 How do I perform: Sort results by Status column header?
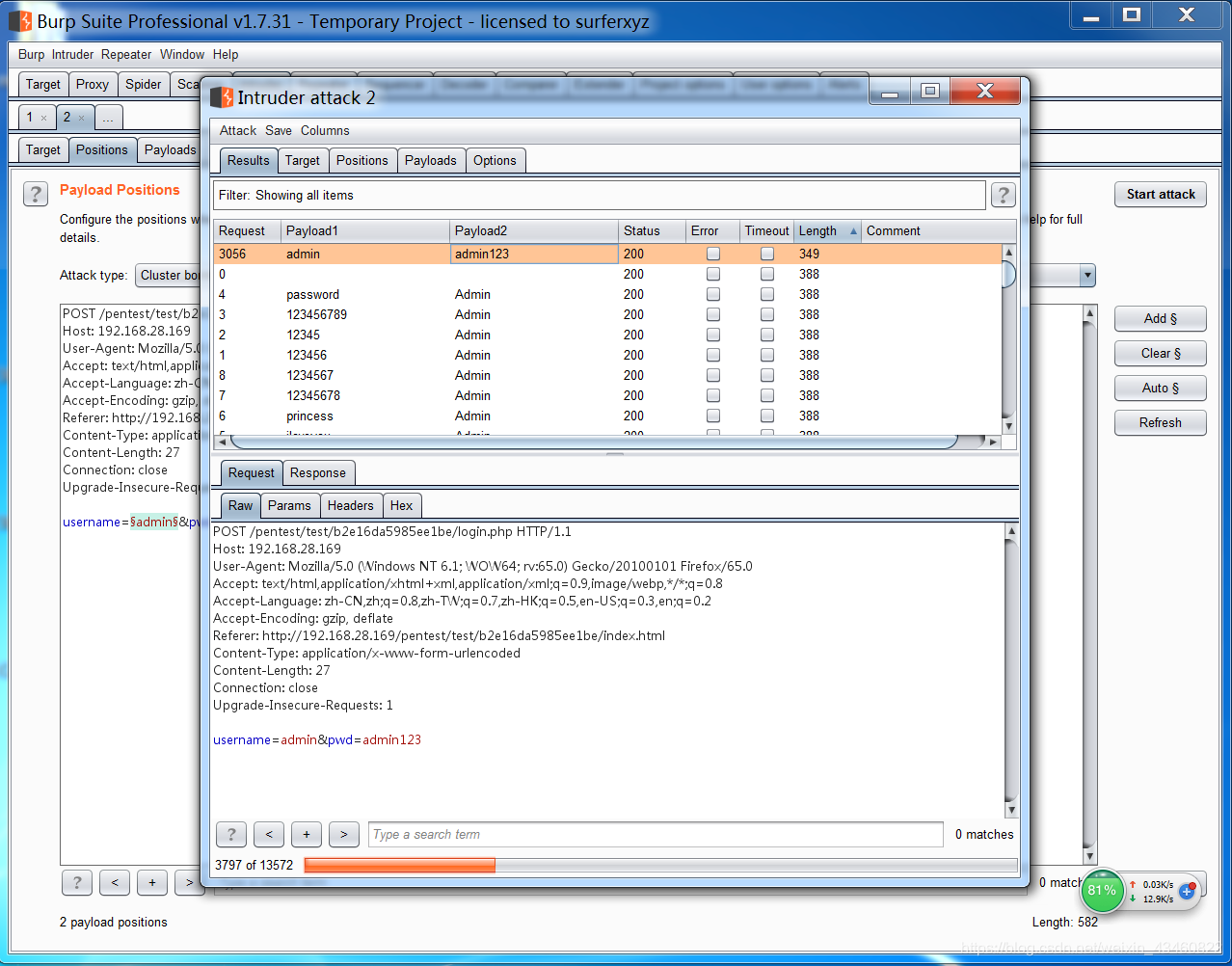pyautogui.click(x=652, y=230)
